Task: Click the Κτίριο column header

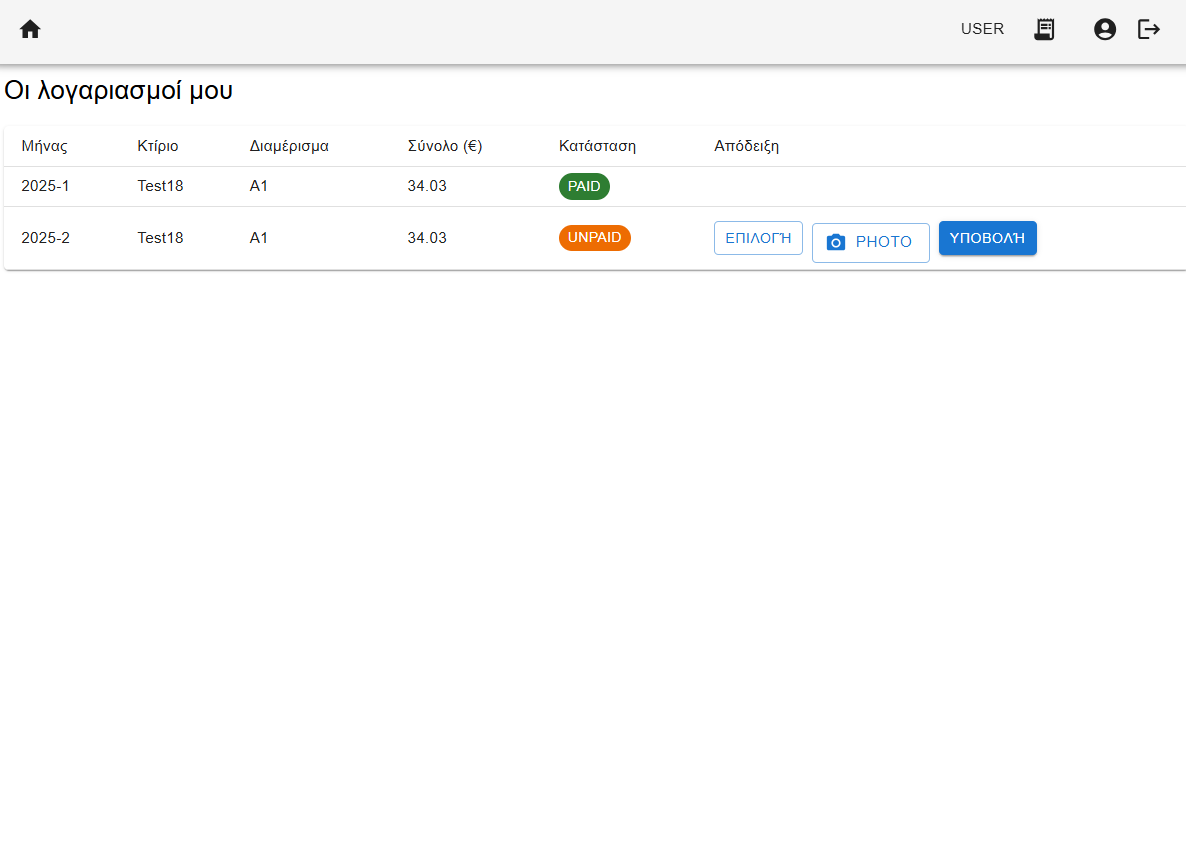Action: pos(158,145)
